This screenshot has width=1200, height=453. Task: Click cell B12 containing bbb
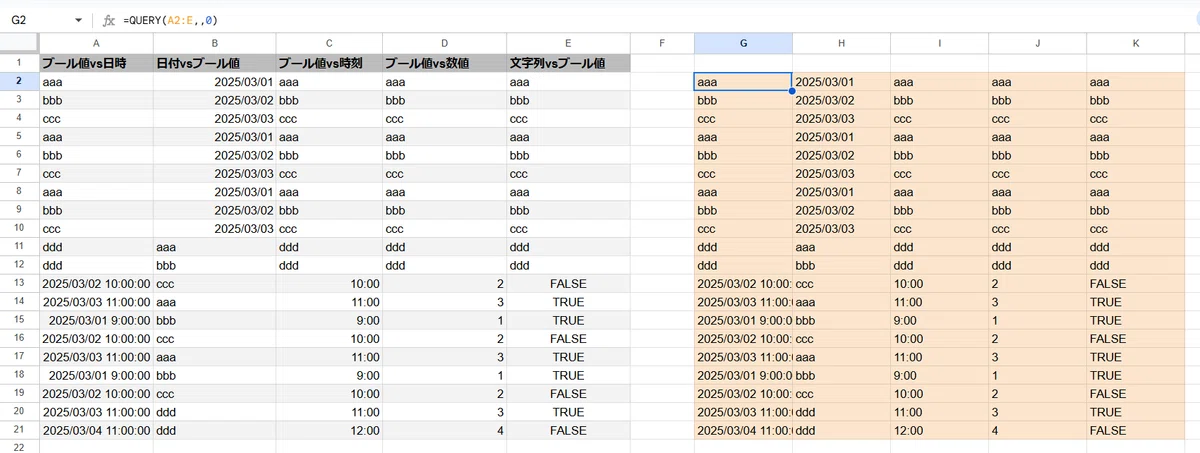tap(214, 265)
